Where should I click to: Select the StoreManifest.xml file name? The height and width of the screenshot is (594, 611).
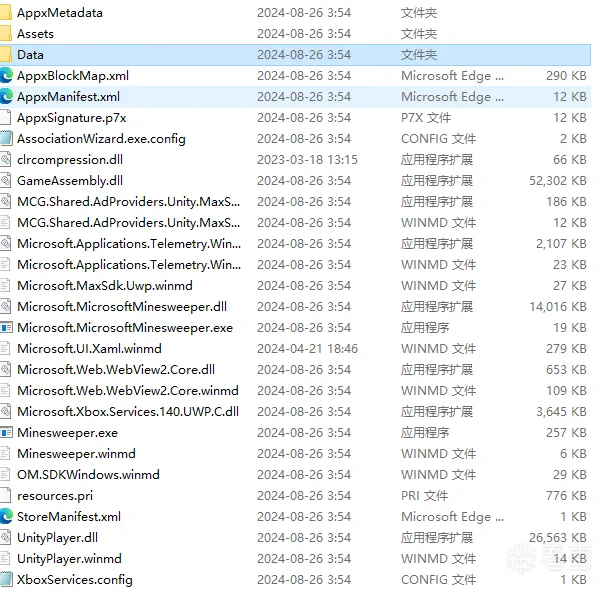69,517
